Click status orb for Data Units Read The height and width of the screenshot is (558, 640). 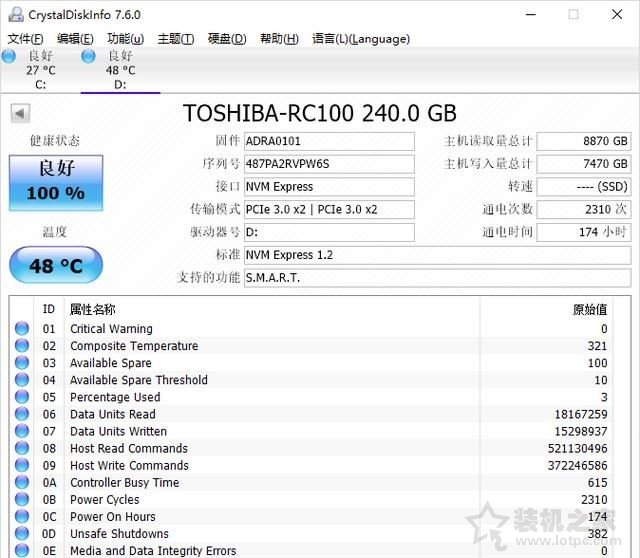click(22, 414)
